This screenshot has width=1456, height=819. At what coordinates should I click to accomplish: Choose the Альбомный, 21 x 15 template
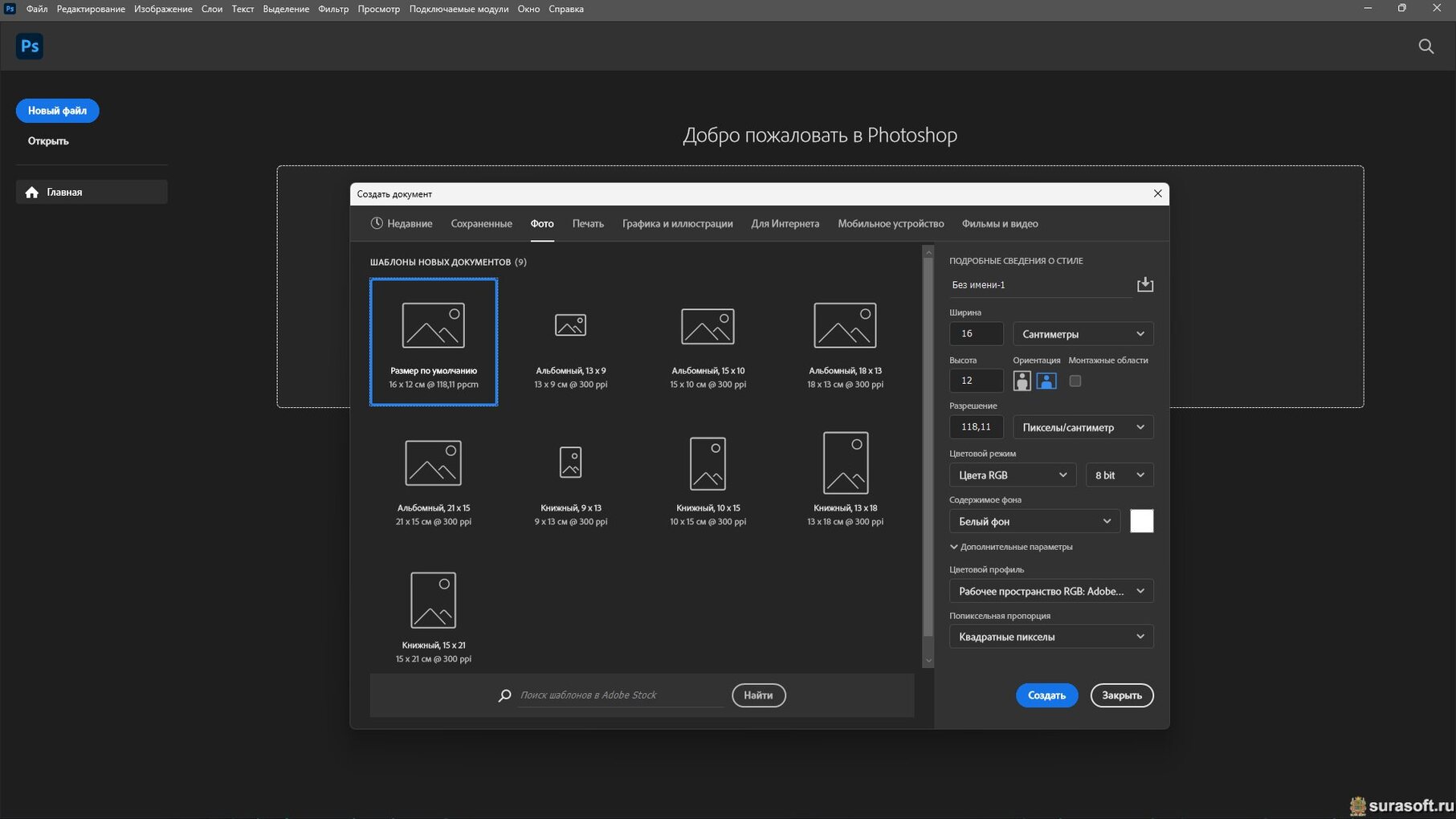click(x=434, y=479)
